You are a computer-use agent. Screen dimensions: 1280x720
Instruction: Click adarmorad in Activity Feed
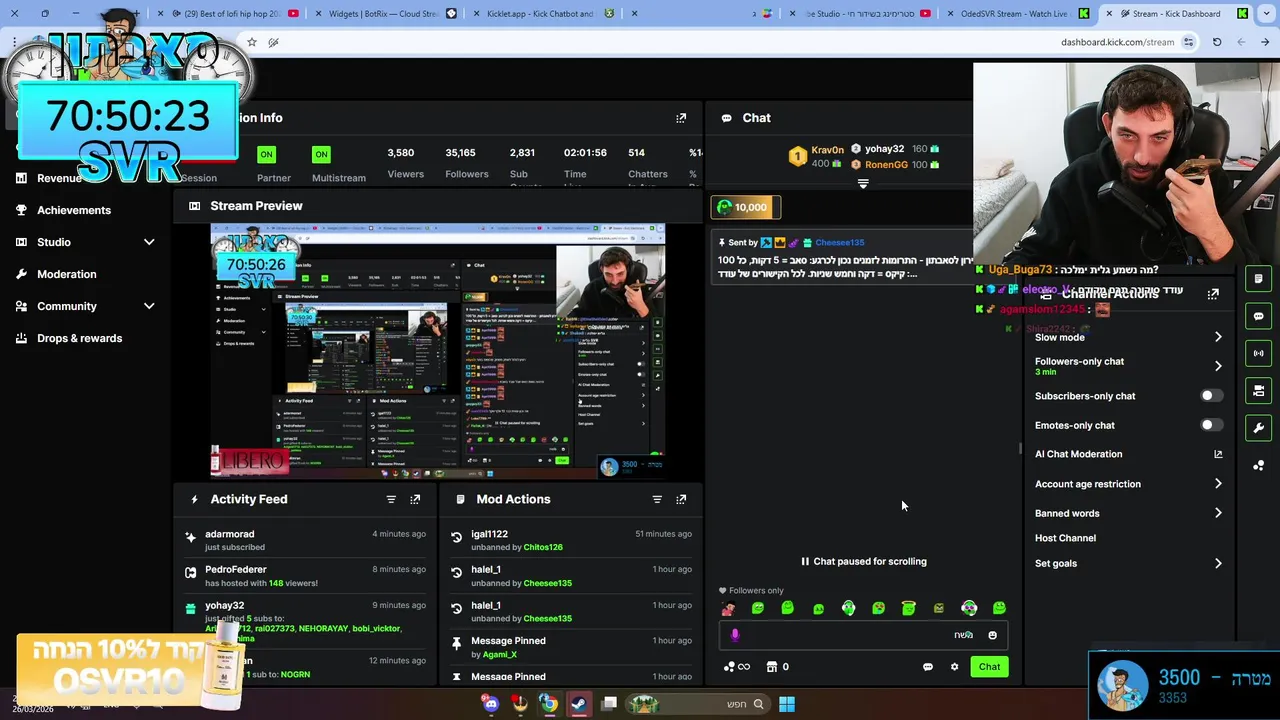(229, 534)
